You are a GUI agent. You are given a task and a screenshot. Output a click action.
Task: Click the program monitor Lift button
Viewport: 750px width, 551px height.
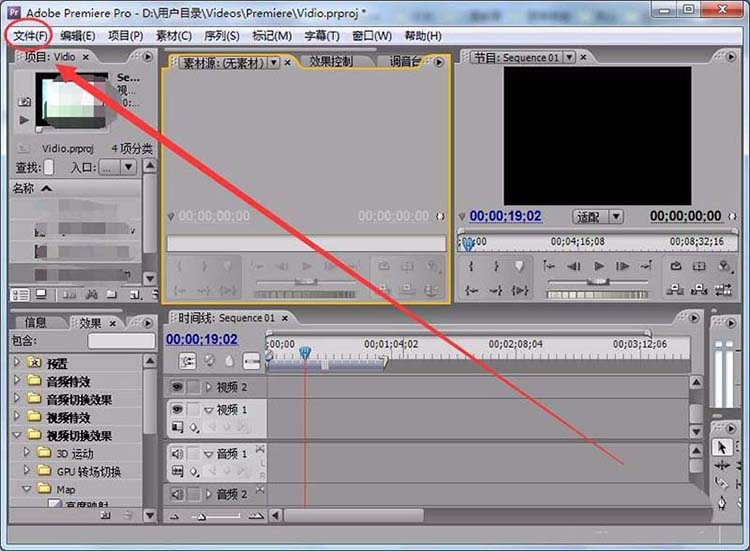point(675,289)
